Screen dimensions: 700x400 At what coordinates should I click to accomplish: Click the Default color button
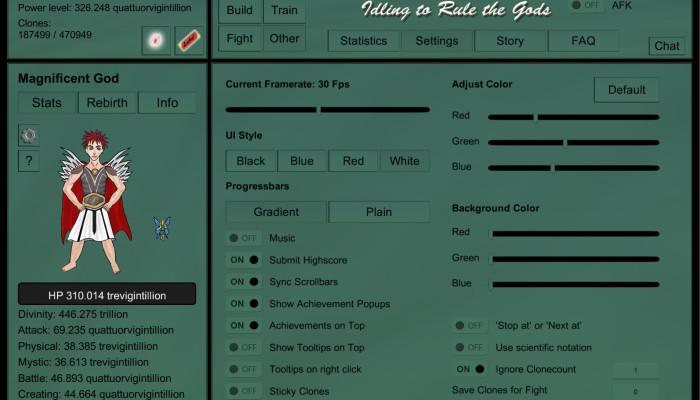626,90
